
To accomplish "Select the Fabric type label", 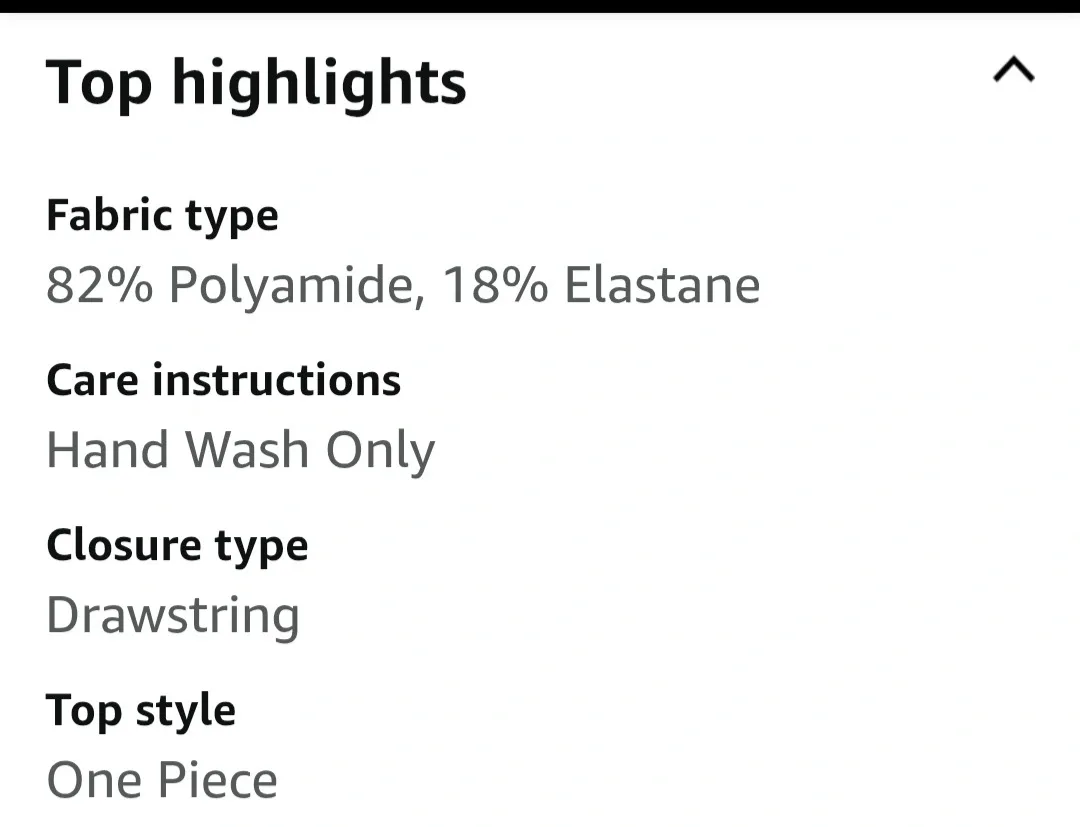I will pos(162,216).
